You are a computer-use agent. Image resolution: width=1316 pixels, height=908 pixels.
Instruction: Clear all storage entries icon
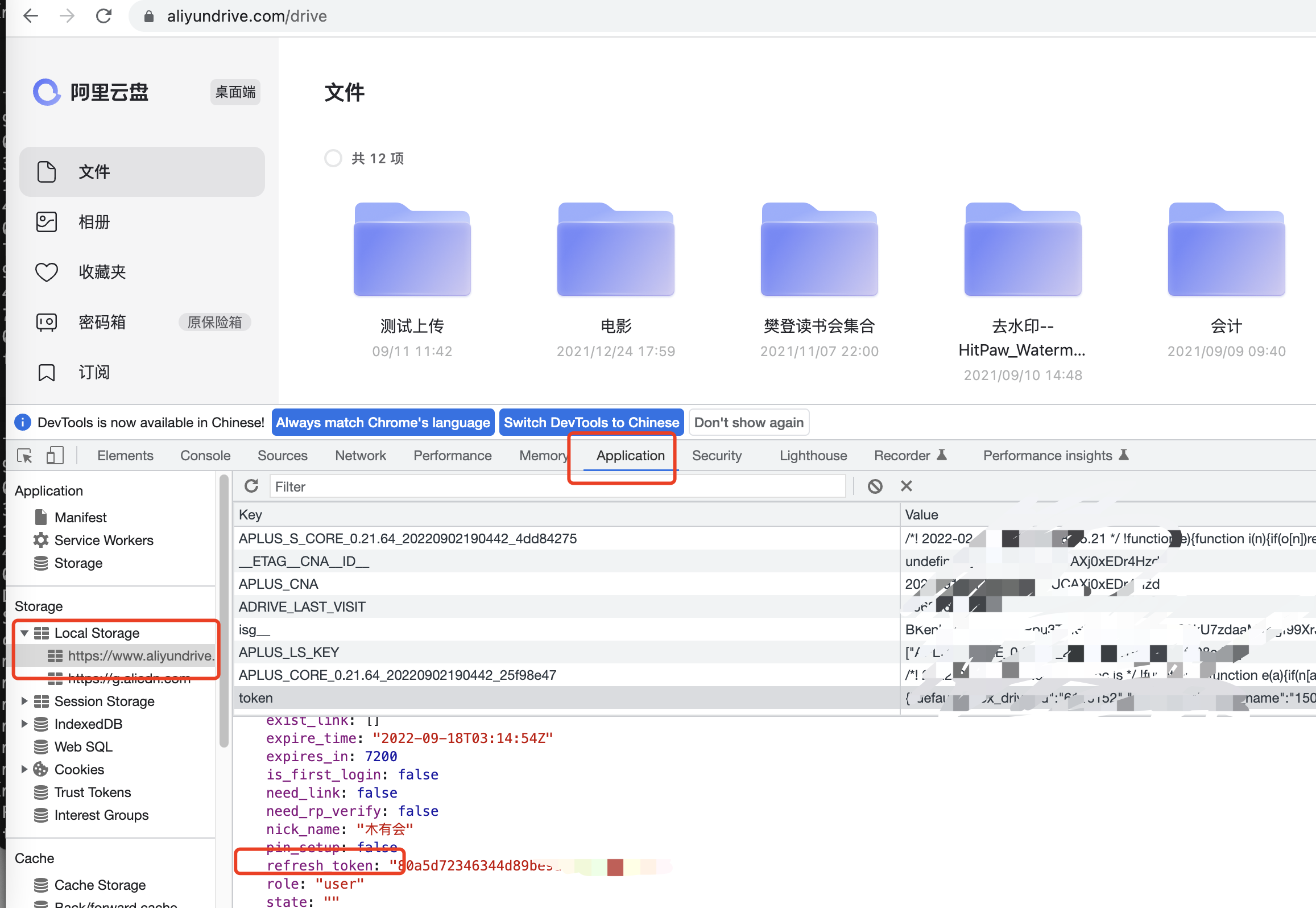pyautogui.click(x=875, y=486)
